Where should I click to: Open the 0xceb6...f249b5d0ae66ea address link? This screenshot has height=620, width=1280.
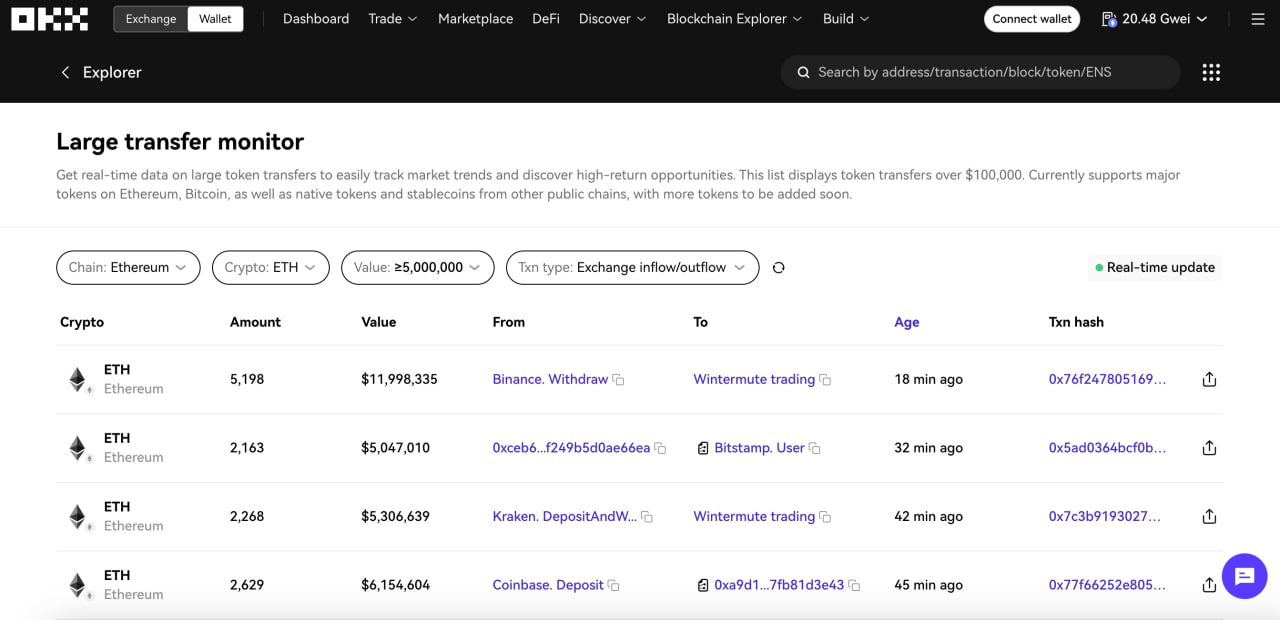pos(571,448)
